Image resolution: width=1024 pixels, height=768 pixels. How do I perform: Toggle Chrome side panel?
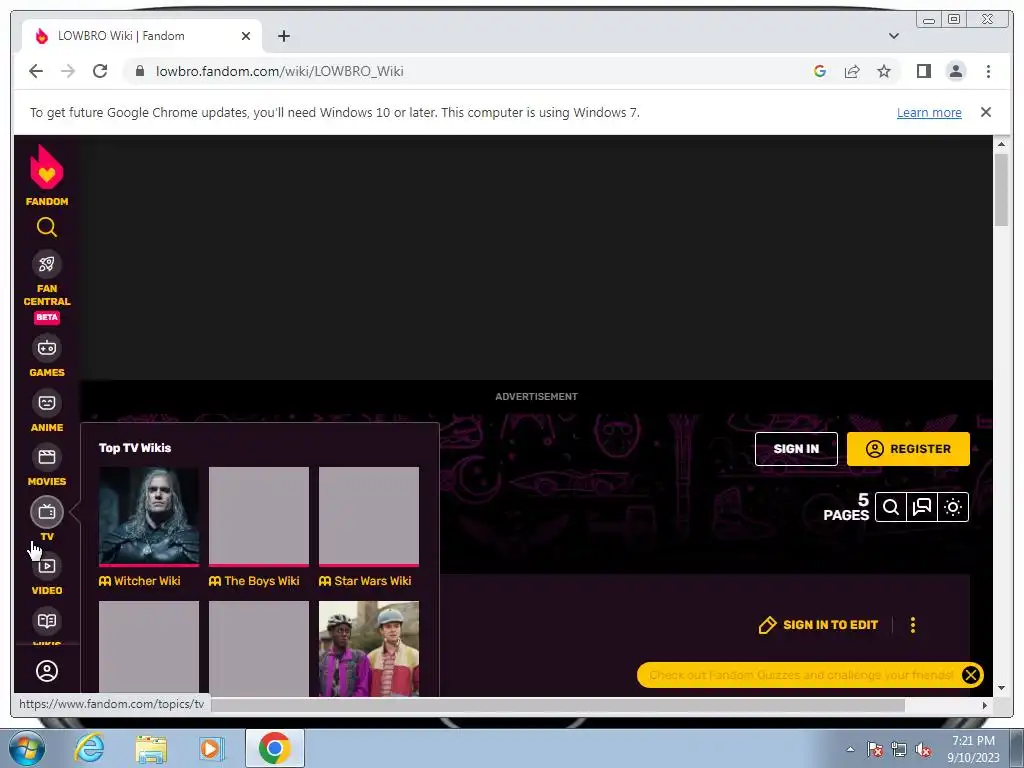click(923, 71)
